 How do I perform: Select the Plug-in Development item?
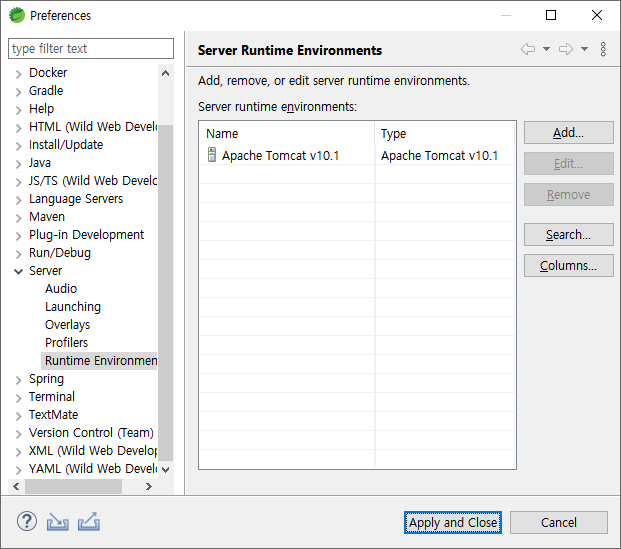tap(86, 234)
